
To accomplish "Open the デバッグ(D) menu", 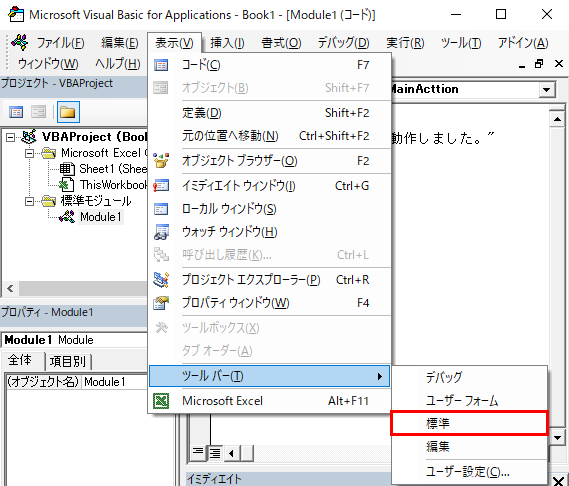I will pos(343,43).
